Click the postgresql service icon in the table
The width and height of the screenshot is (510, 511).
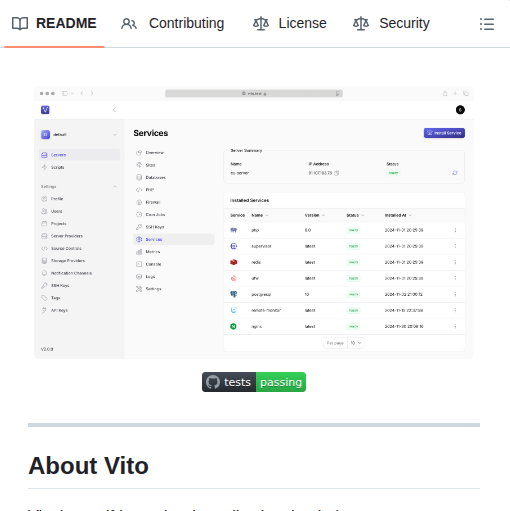tap(234, 294)
